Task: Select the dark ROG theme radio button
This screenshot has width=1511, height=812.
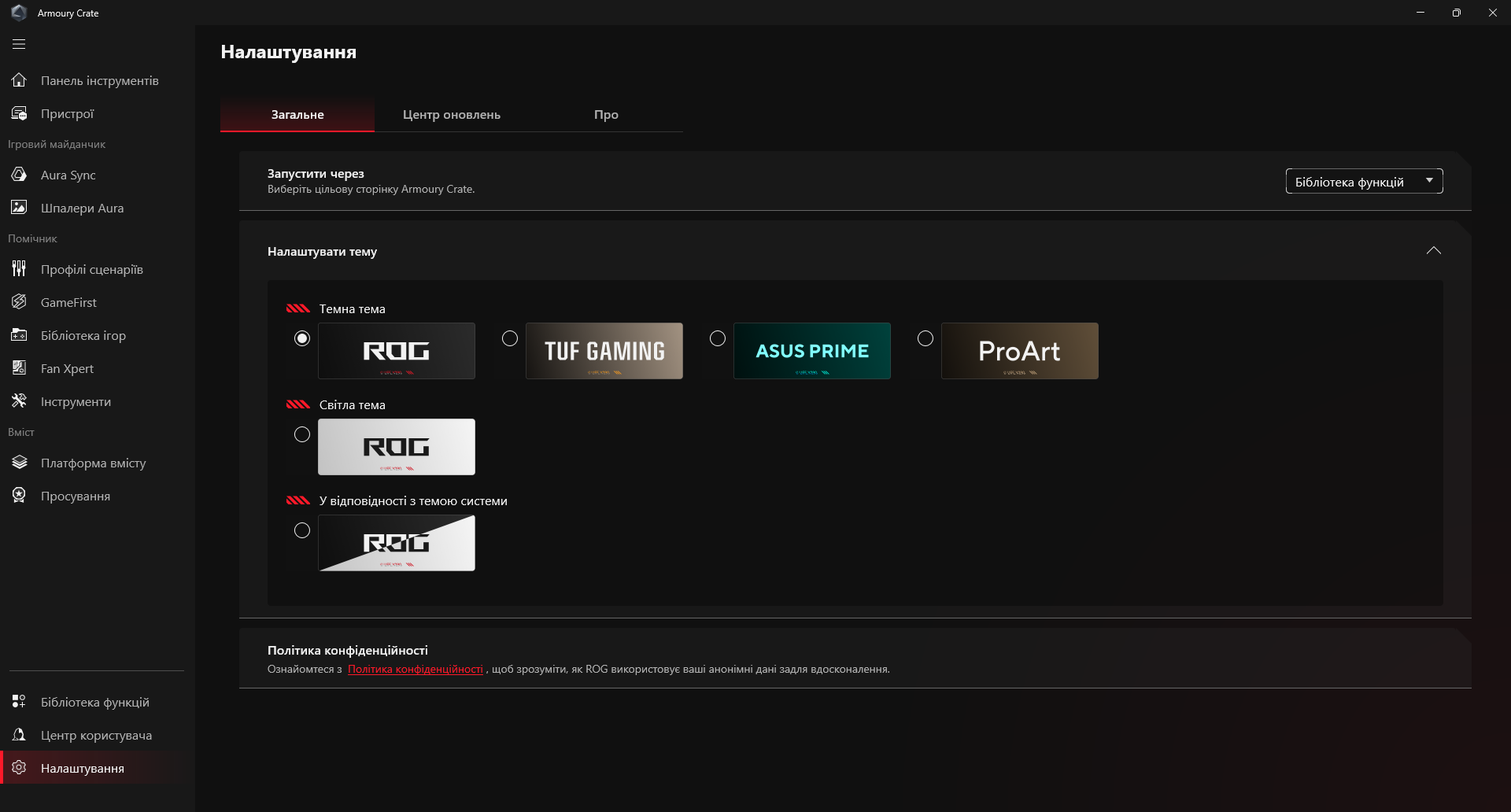Action: [x=302, y=338]
